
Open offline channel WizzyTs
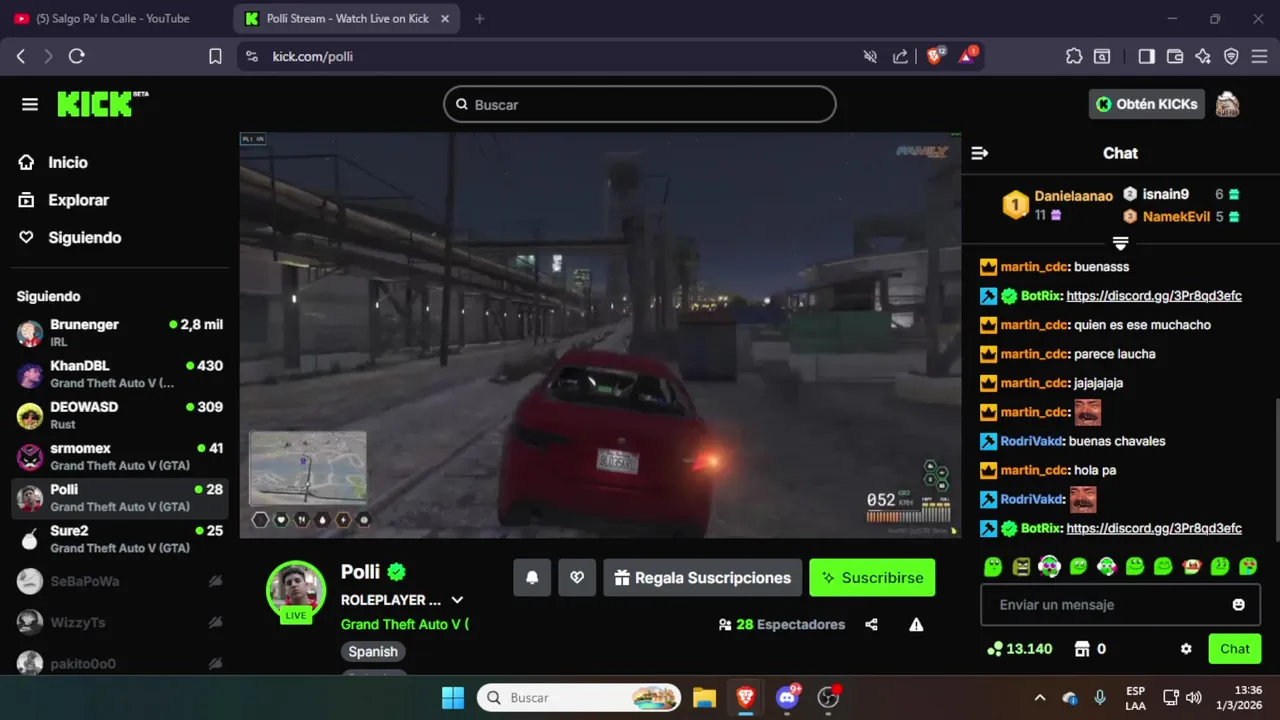pyautogui.click(x=120, y=622)
